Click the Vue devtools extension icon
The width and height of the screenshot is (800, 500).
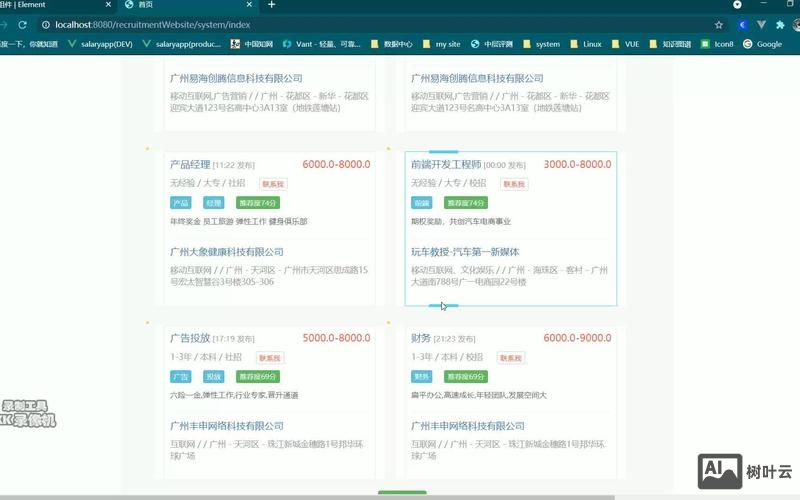pyautogui.click(x=761, y=24)
